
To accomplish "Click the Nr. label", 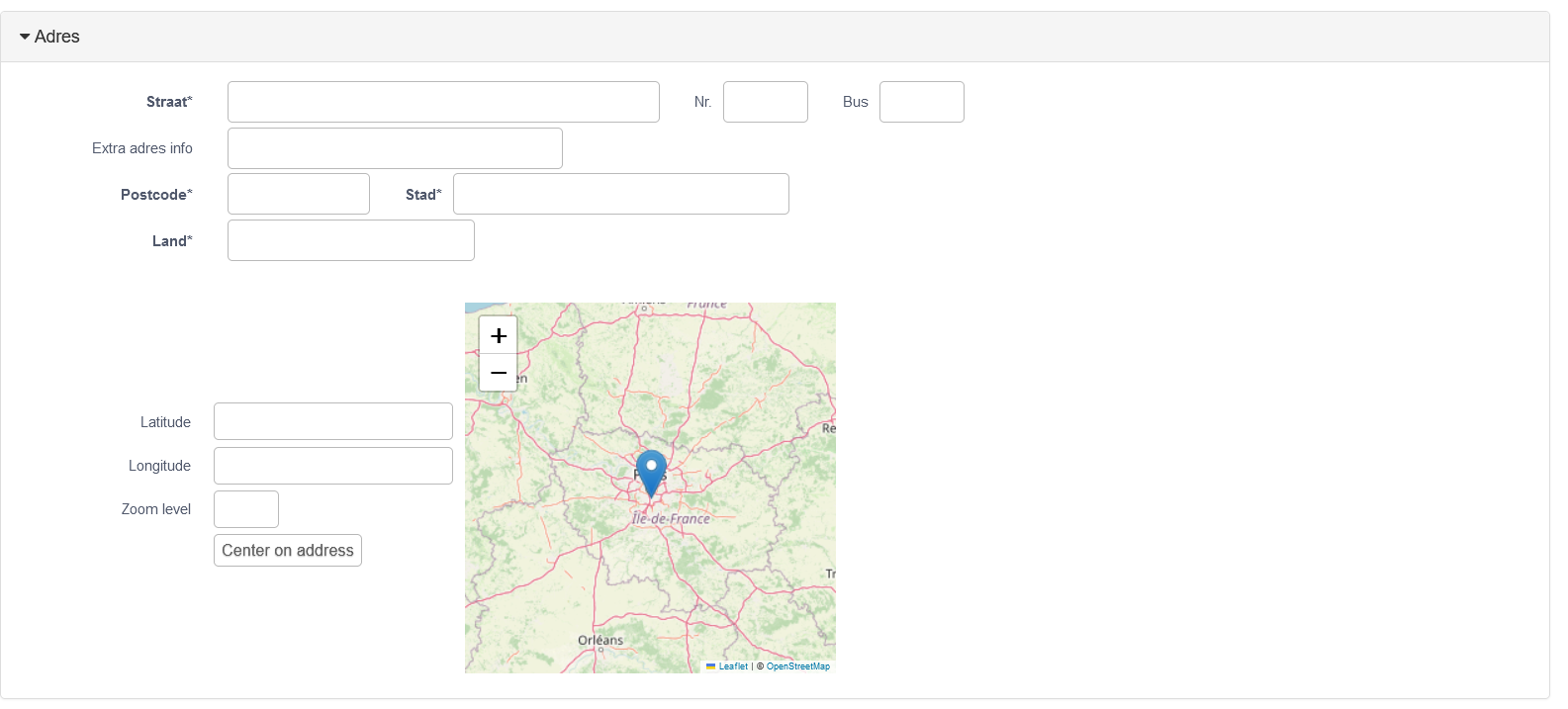I will point(703,102).
